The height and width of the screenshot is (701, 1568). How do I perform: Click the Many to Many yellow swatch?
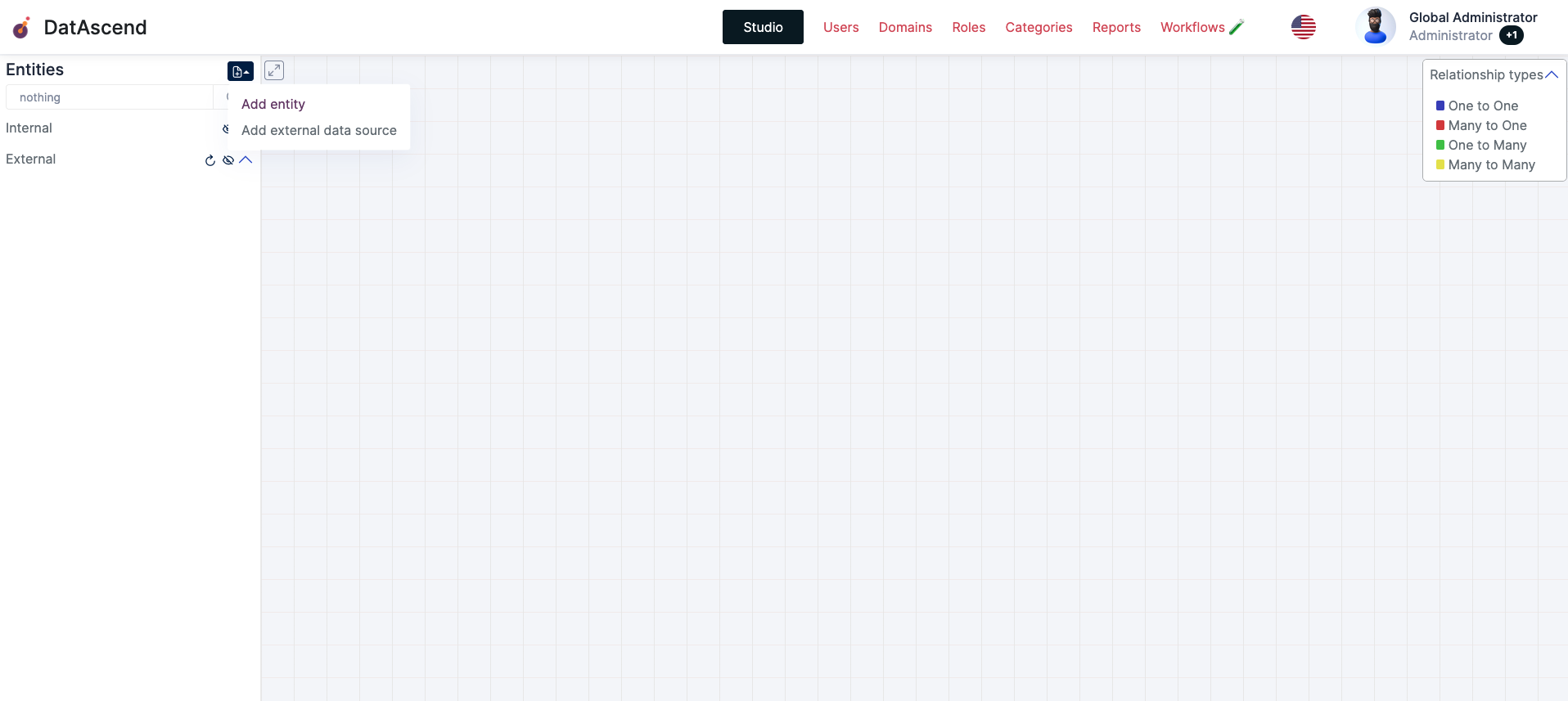tap(1440, 164)
